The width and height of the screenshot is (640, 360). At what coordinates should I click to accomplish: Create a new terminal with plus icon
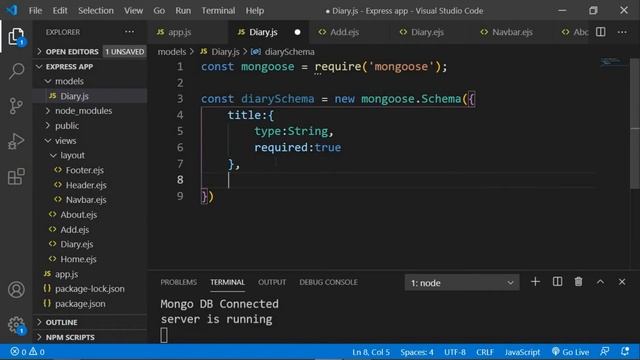click(535, 282)
